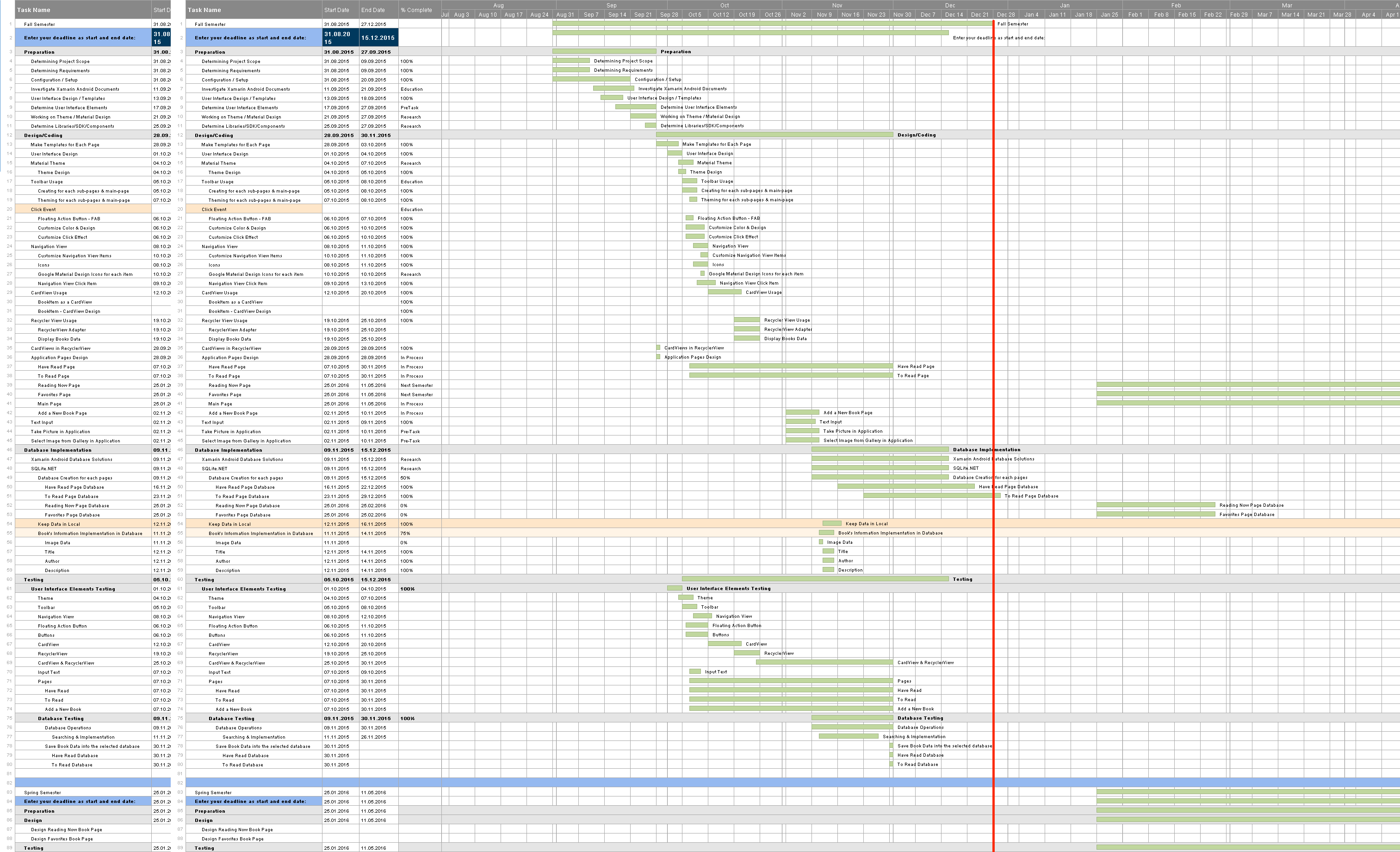Click the Oct 19 week header
This screenshot has height=852, width=1400.
[747, 15]
